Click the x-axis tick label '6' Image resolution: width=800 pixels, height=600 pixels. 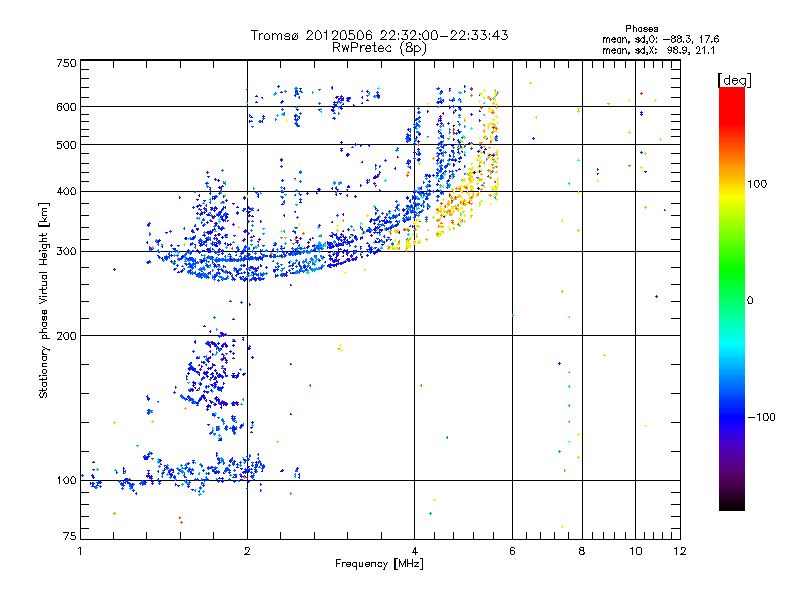pos(512,551)
